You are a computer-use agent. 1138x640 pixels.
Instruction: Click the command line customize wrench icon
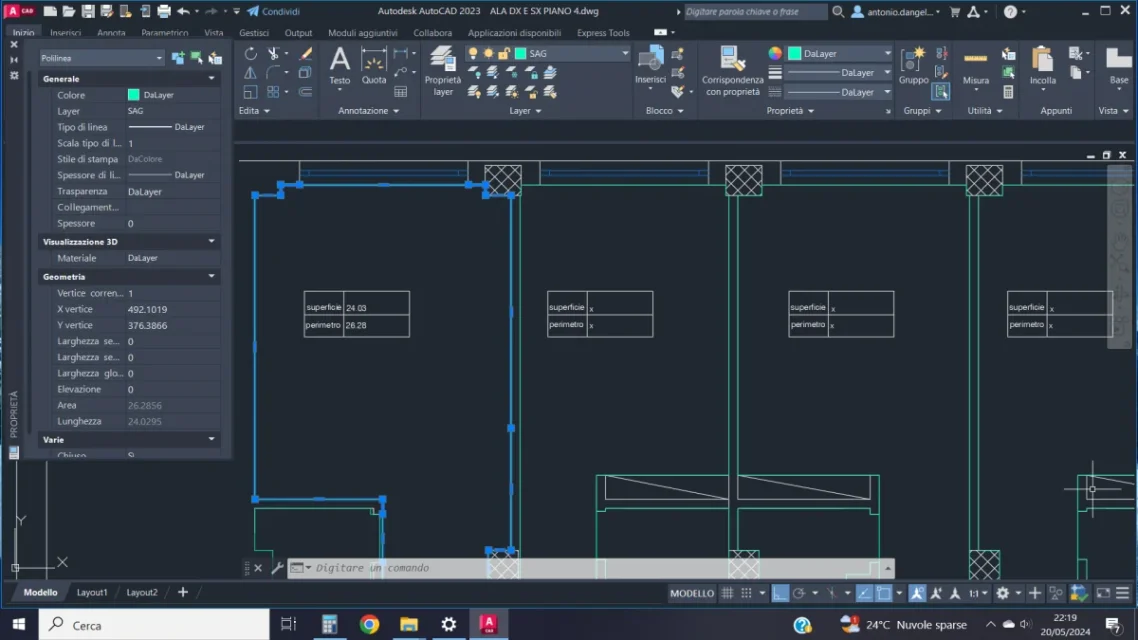click(277, 568)
